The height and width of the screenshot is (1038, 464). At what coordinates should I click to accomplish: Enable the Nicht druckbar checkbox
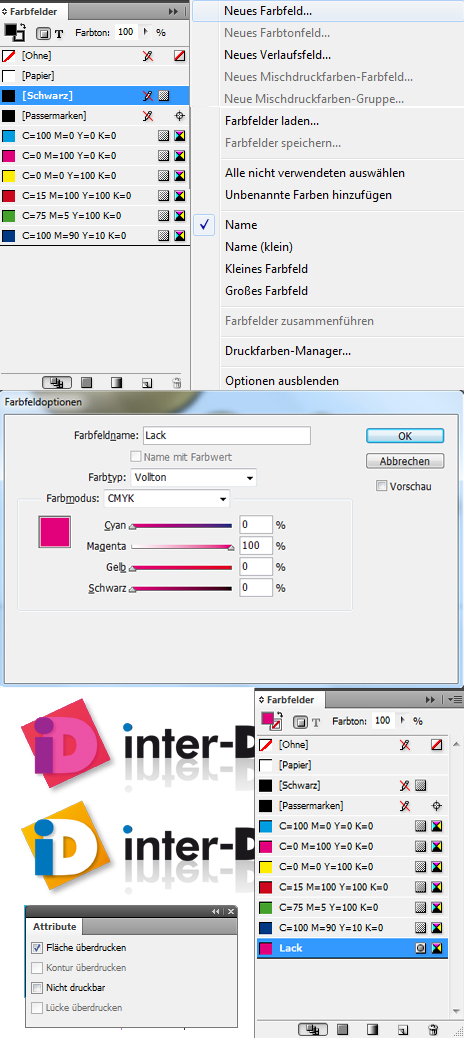coord(37,988)
